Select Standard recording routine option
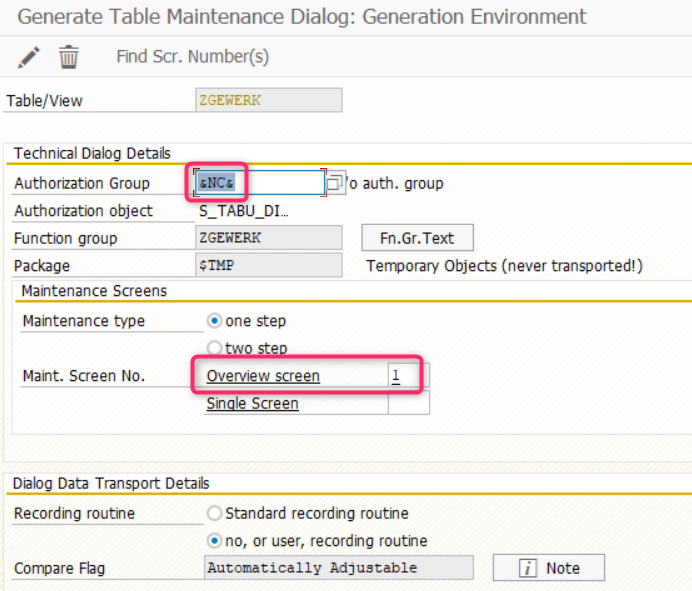Screen dimensions: 692x591 pyautogui.click(x=214, y=513)
